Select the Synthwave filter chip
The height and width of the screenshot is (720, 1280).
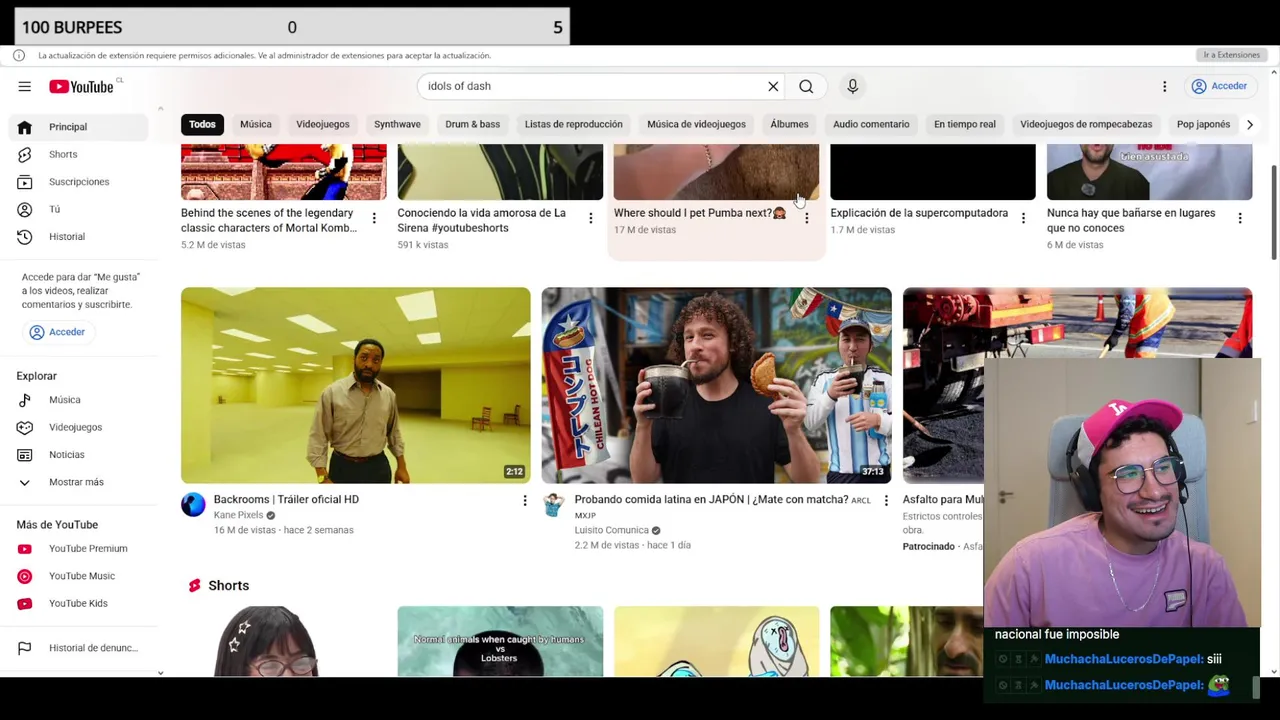(397, 124)
